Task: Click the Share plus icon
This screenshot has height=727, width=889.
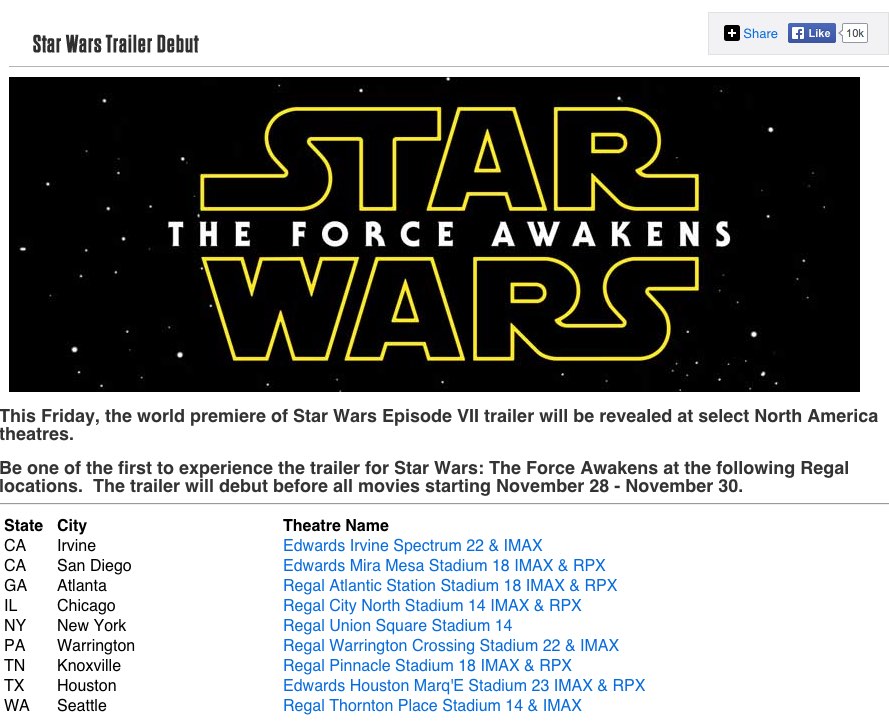Action: [731, 33]
